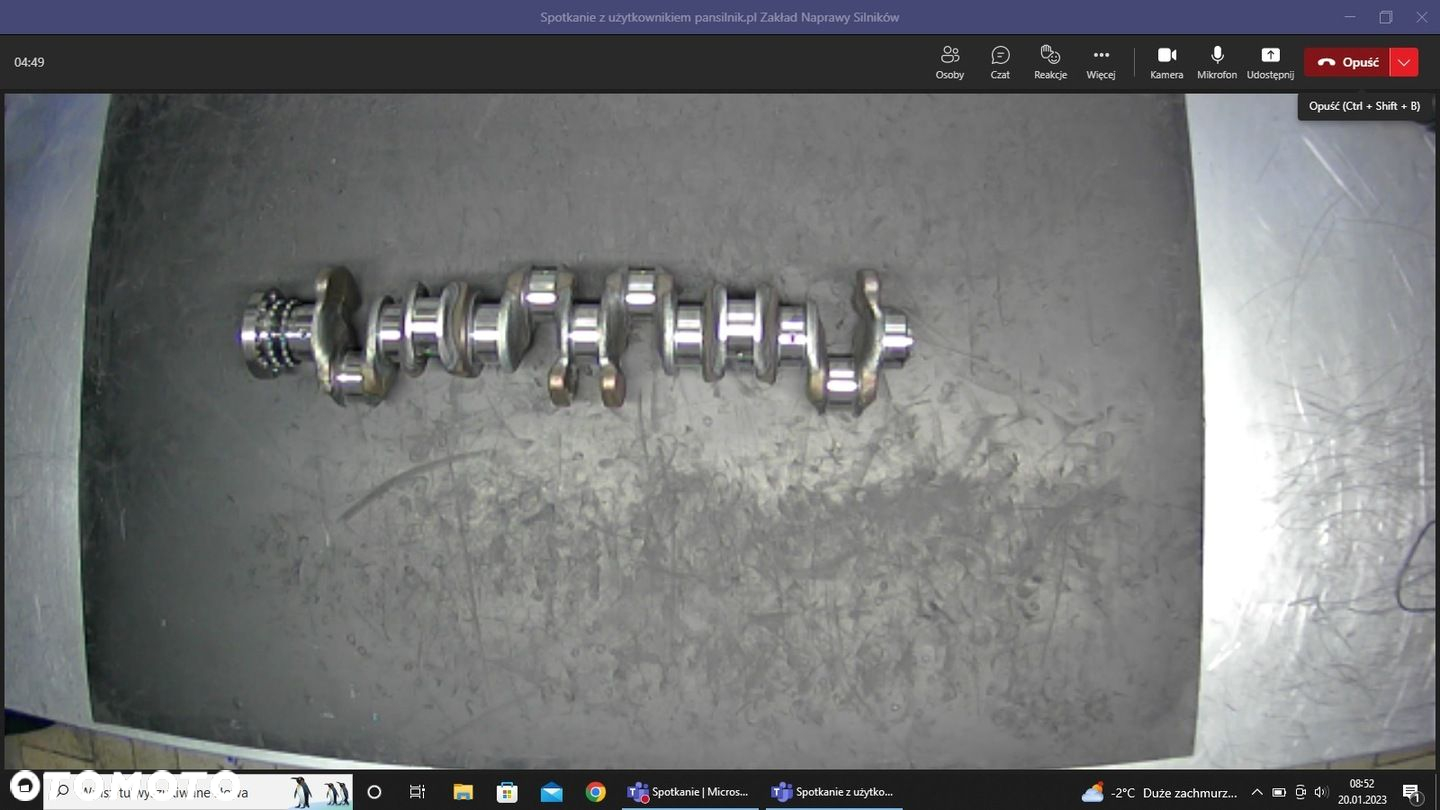
Task: Open the Mail app from taskbar
Action: [551, 792]
